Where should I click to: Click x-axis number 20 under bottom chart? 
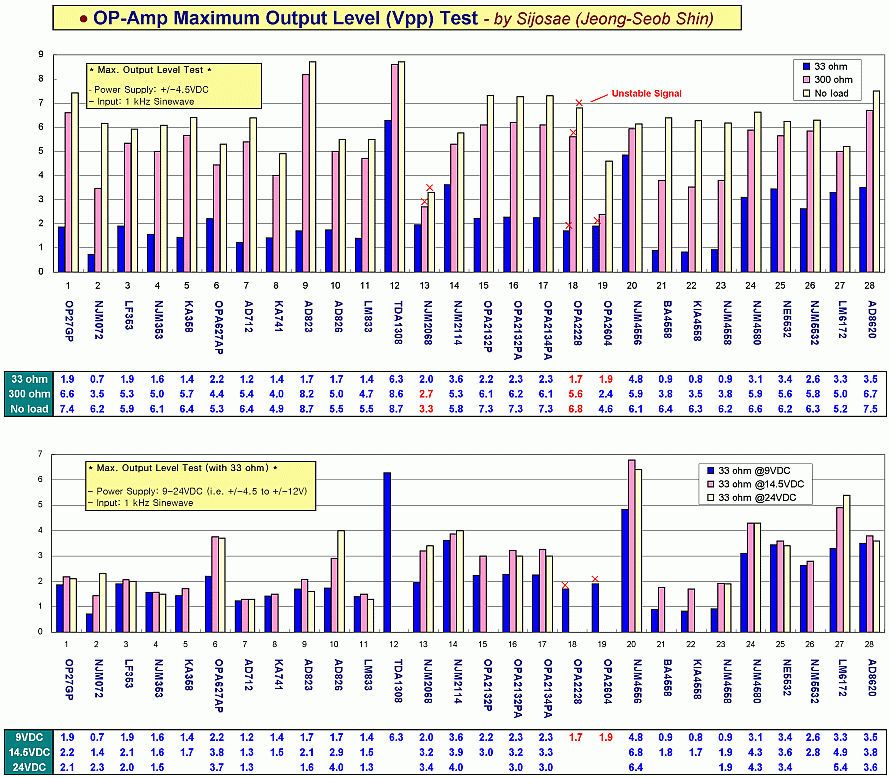coord(631,644)
